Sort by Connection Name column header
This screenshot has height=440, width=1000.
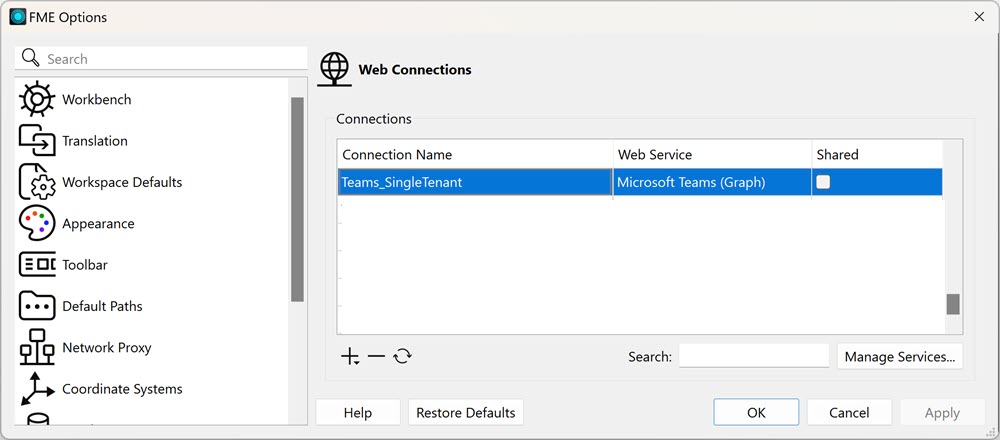(475, 154)
